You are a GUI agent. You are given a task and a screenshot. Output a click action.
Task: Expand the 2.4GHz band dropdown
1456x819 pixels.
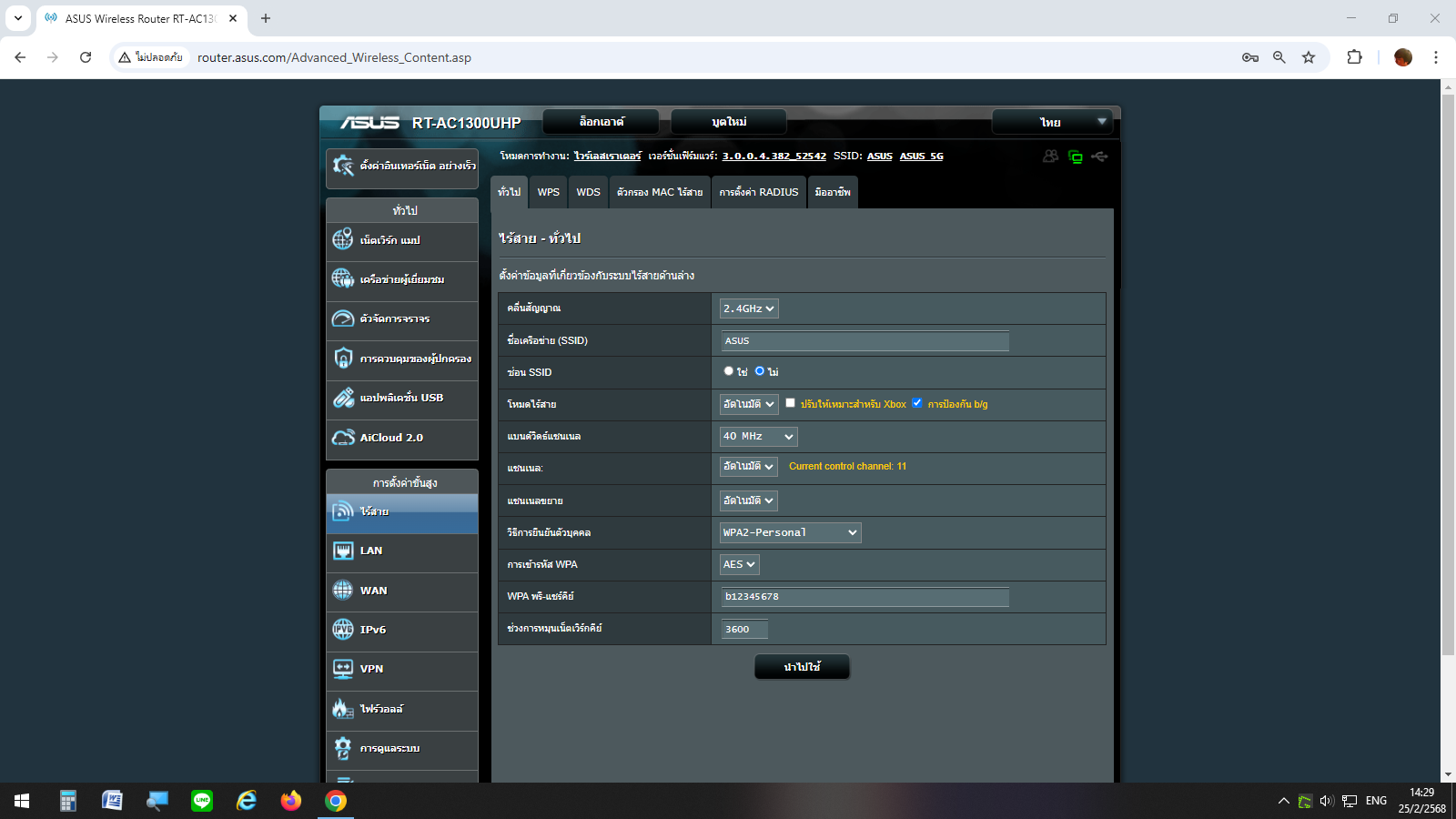click(x=749, y=308)
